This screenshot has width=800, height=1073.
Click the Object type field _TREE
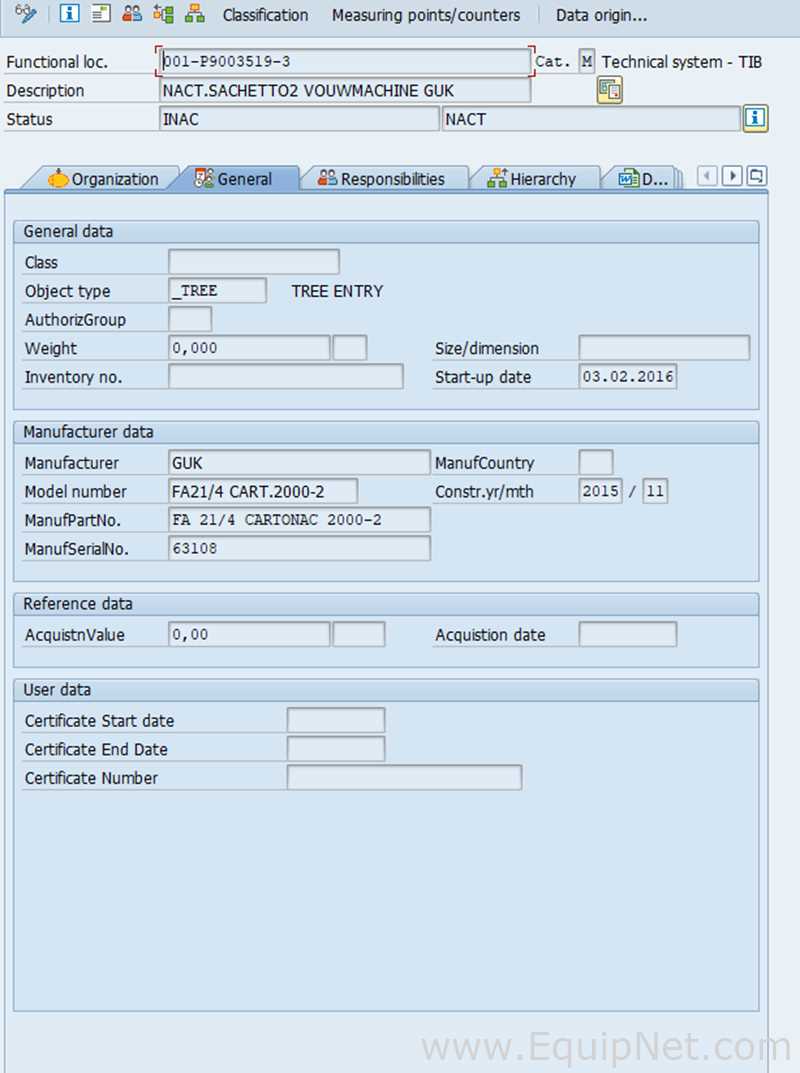[x=218, y=290]
